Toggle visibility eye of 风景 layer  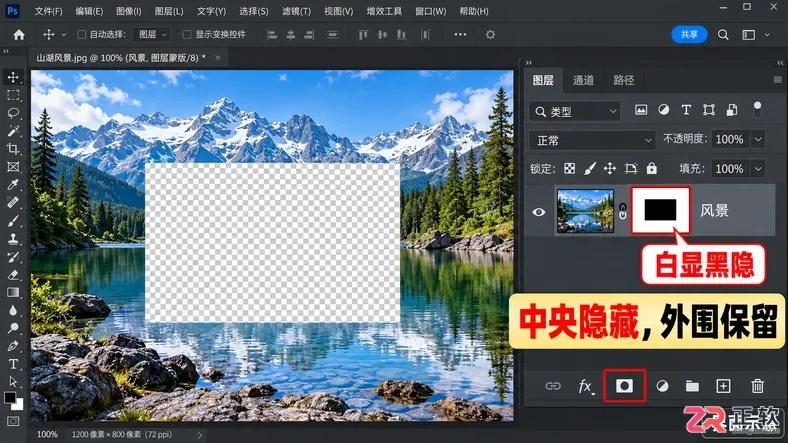(x=539, y=212)
